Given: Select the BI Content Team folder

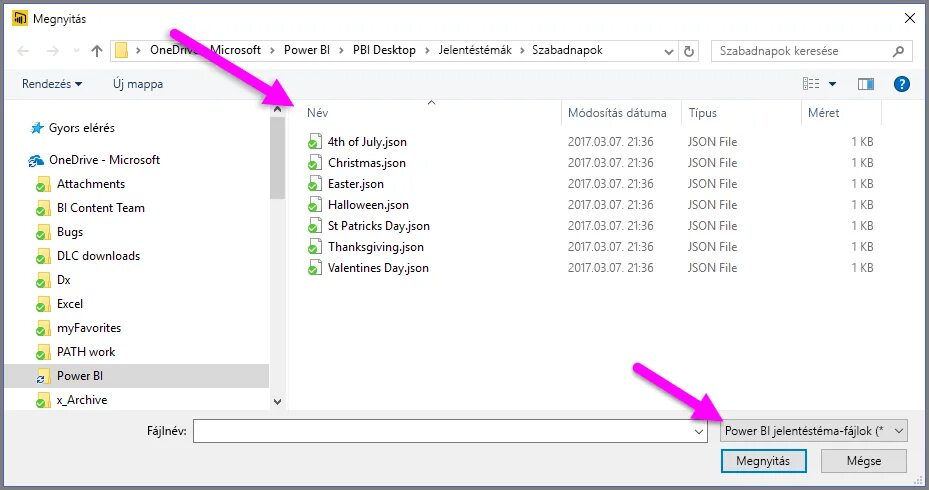Looking at the screenshot, I should (101, 208).
